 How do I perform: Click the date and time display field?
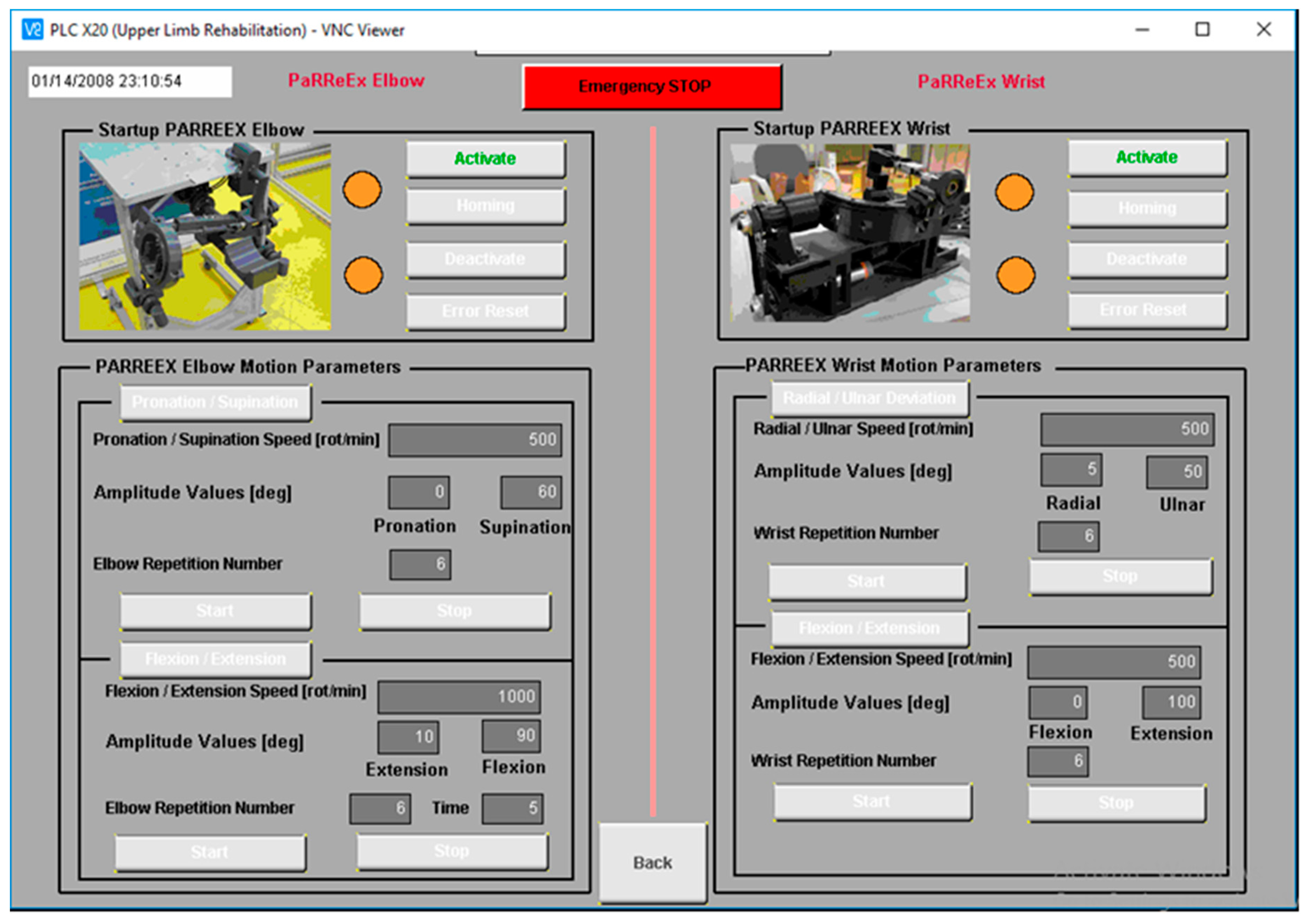click(130, 82)
